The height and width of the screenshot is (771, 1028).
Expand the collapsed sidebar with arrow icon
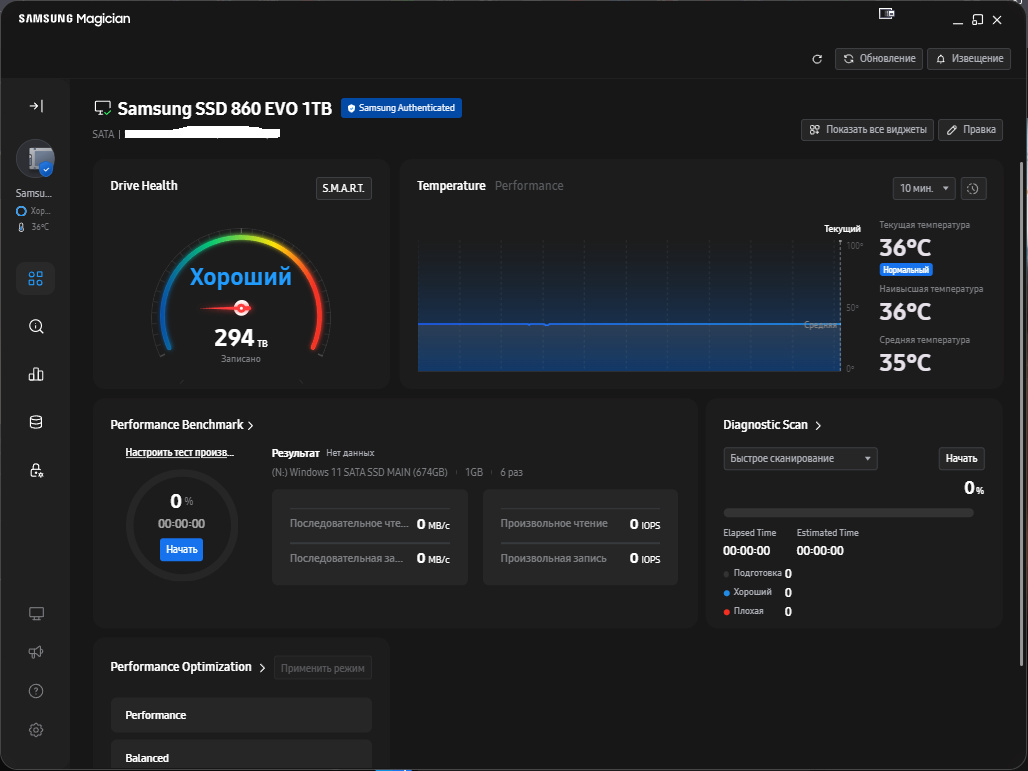[x=36, y=106]
